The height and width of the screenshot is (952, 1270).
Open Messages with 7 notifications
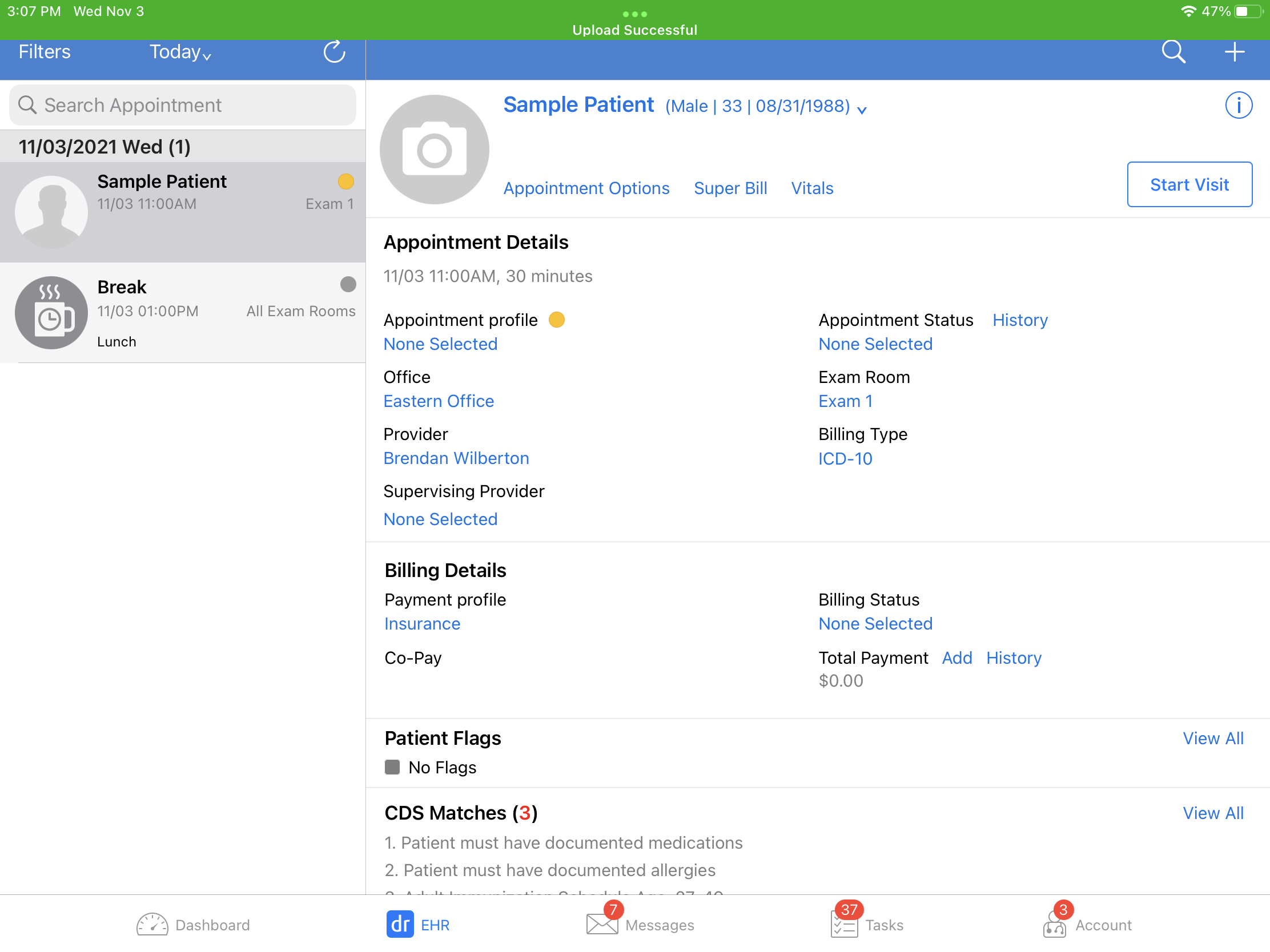[636, 924]
